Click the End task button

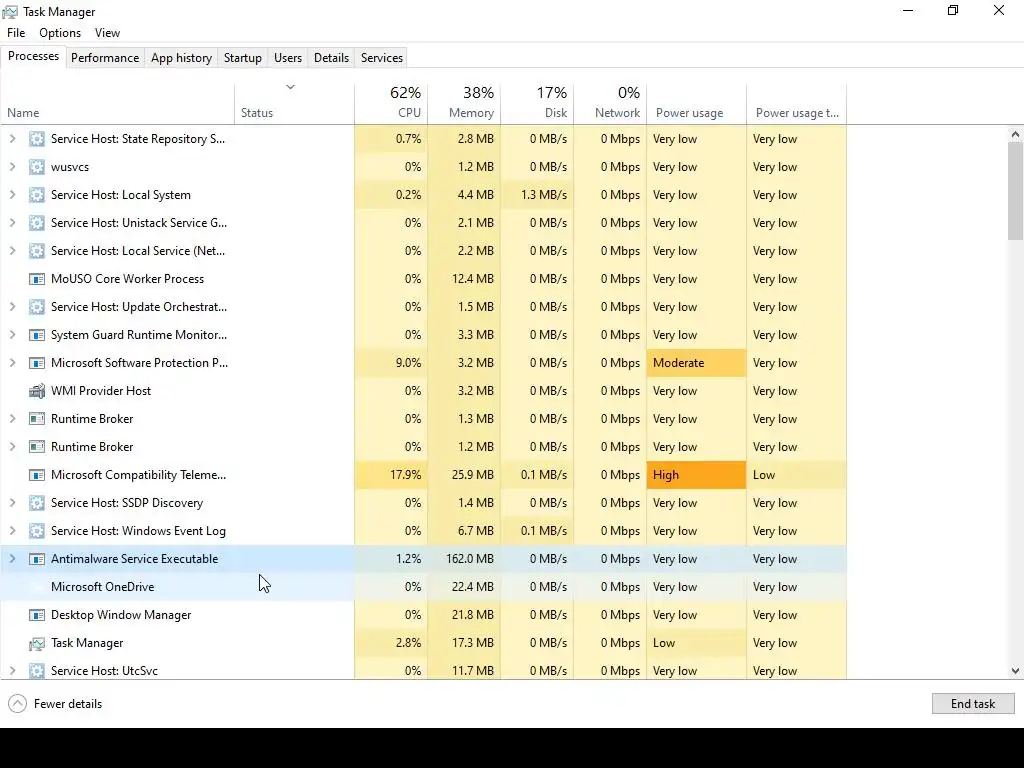coord(973,704)
